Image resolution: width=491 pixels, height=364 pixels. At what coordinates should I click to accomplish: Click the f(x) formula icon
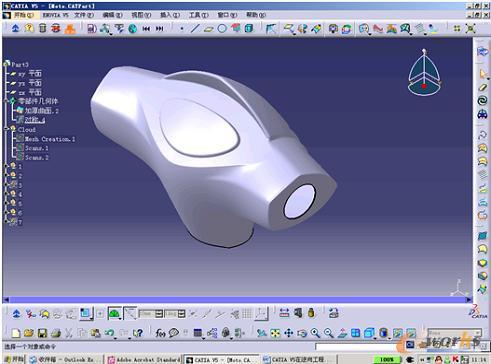point(160,333)
